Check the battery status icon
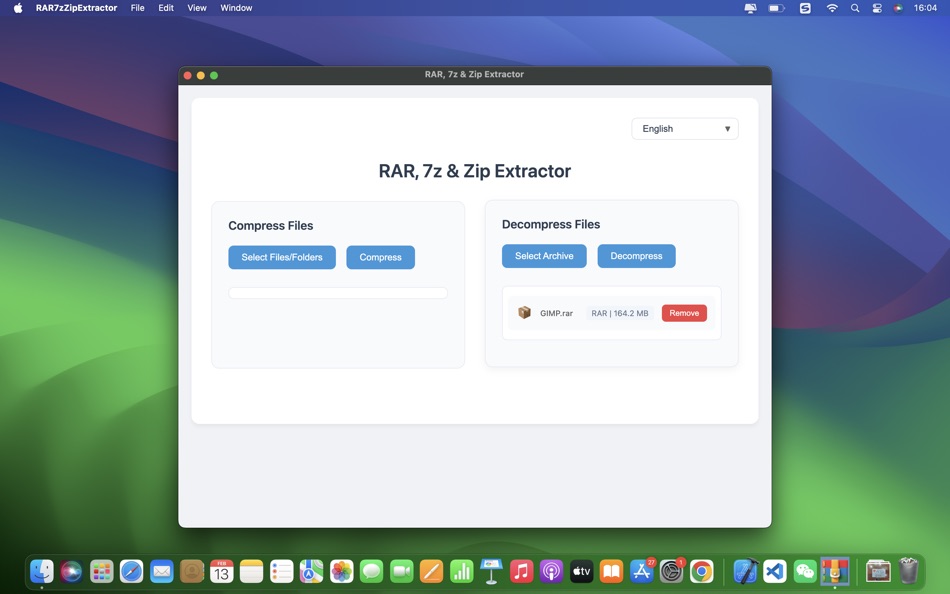This screenshot has height=594, width=950. [777, 8]
